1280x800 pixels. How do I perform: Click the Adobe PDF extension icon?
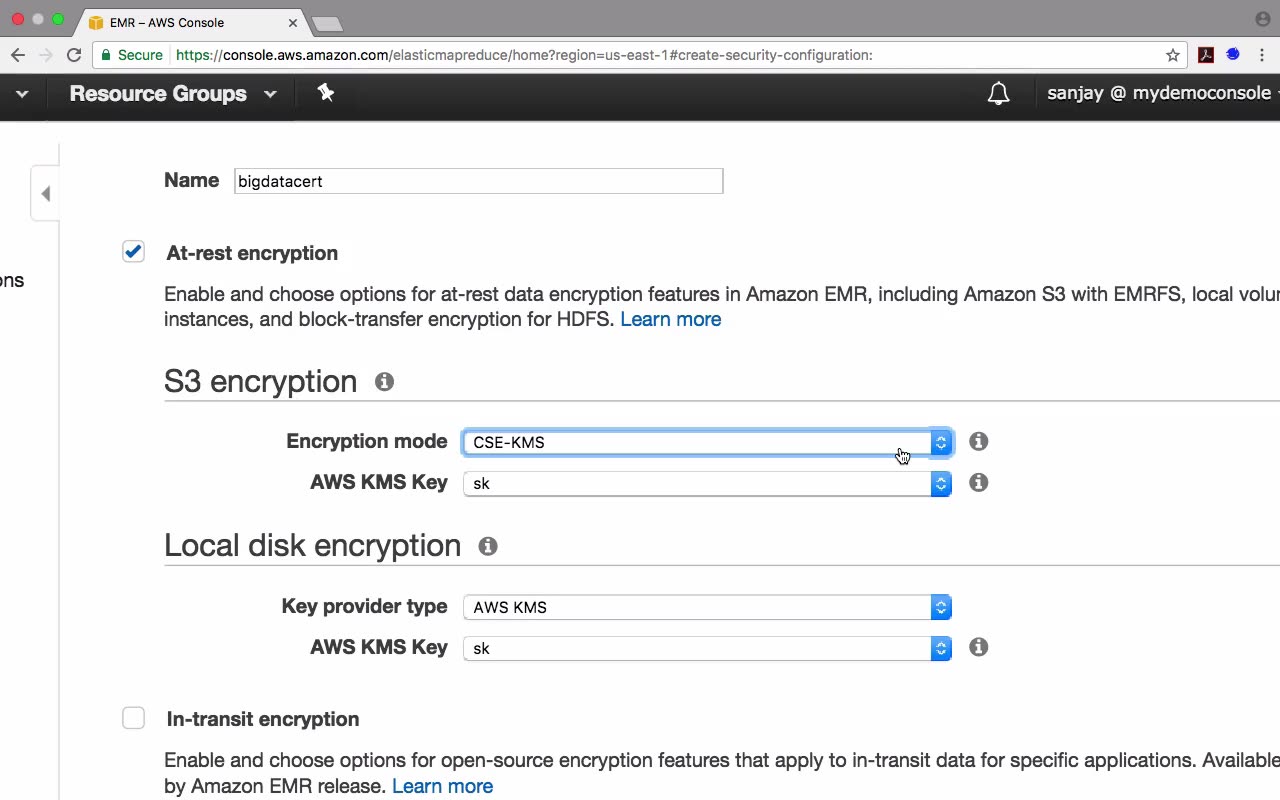pos(1206,55)
